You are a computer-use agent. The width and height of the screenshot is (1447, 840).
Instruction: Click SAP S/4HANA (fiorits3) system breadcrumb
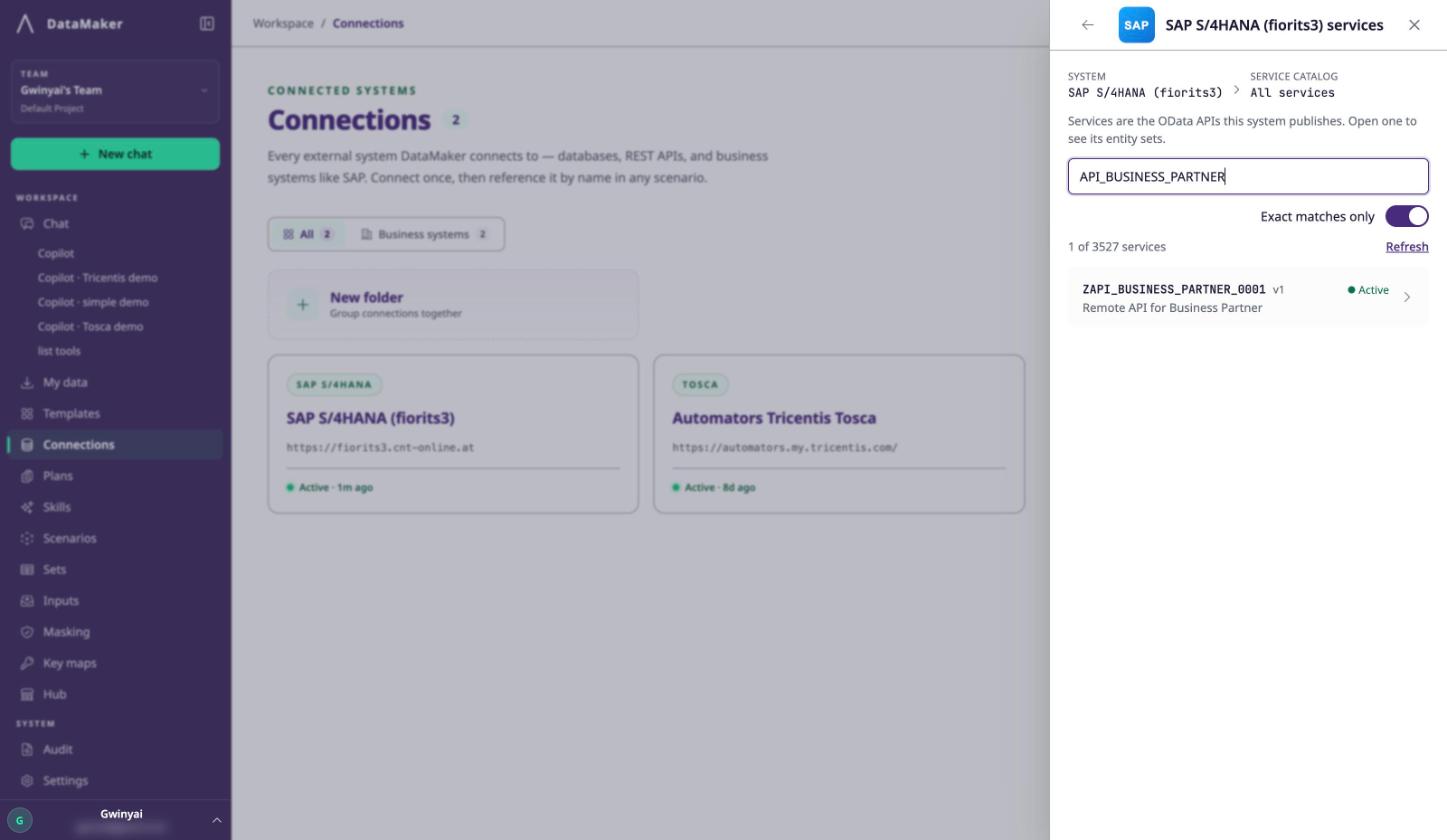click(x=1145, y=93)
